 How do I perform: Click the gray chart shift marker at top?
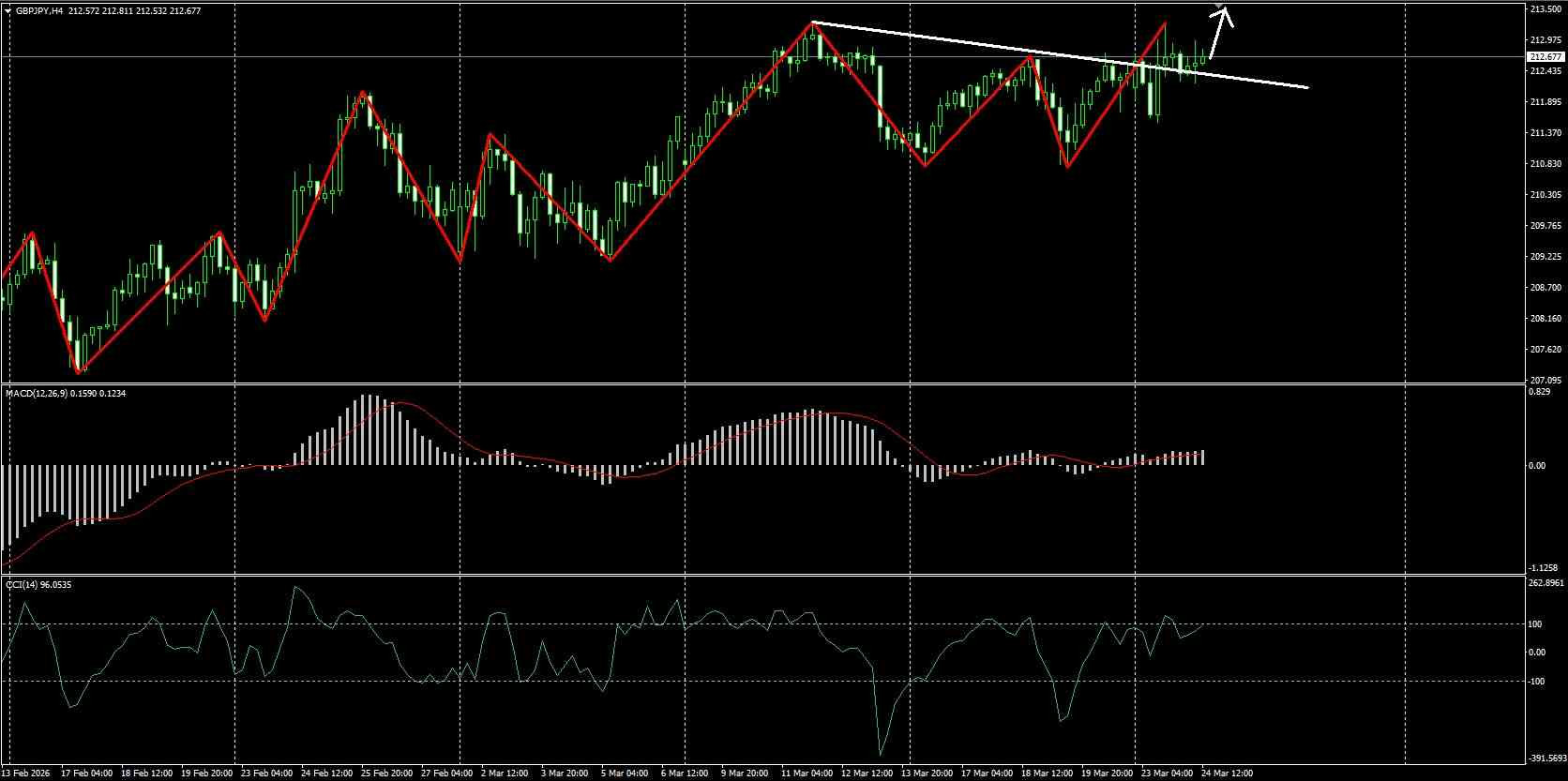coord(1219,7)
